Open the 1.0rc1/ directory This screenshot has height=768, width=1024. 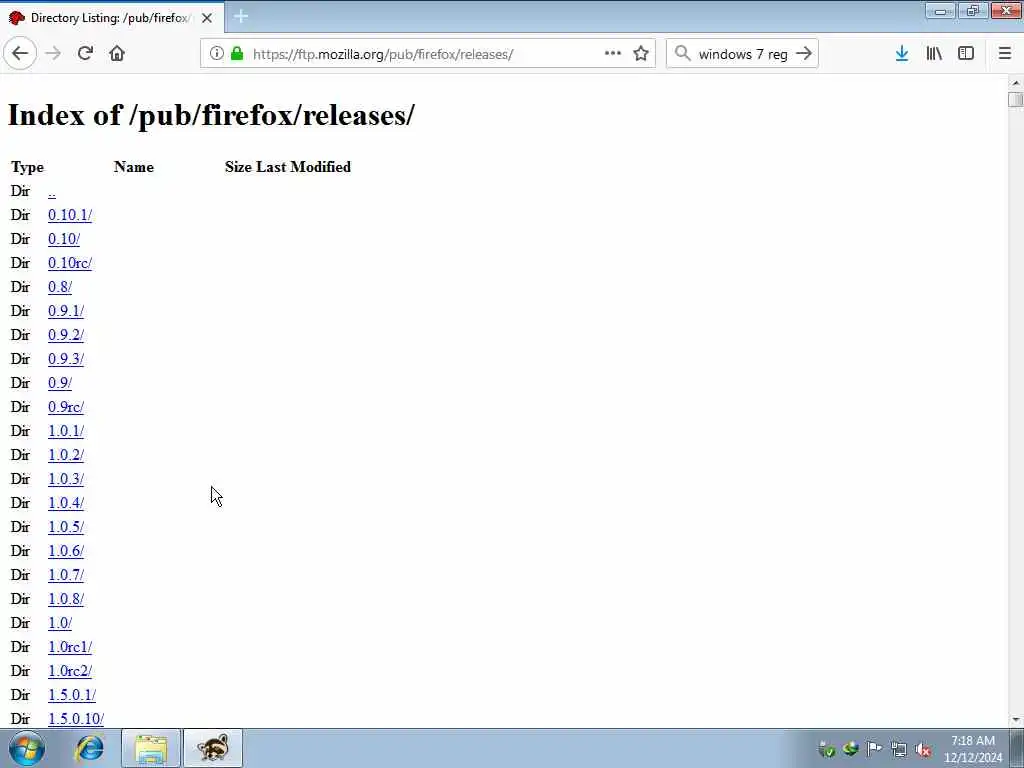click(x=70, y=648)
